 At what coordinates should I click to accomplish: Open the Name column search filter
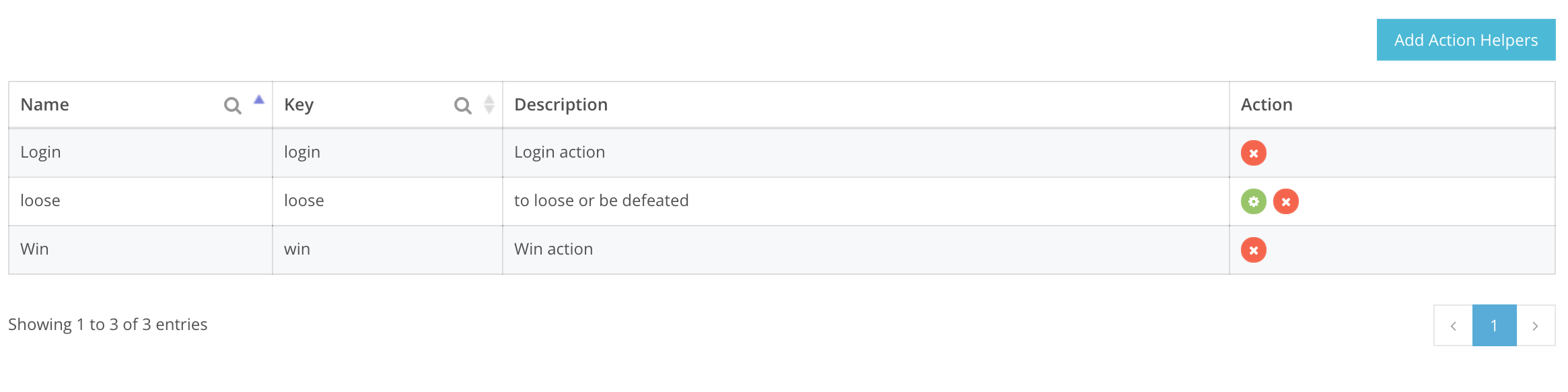[x=231, y=105]
